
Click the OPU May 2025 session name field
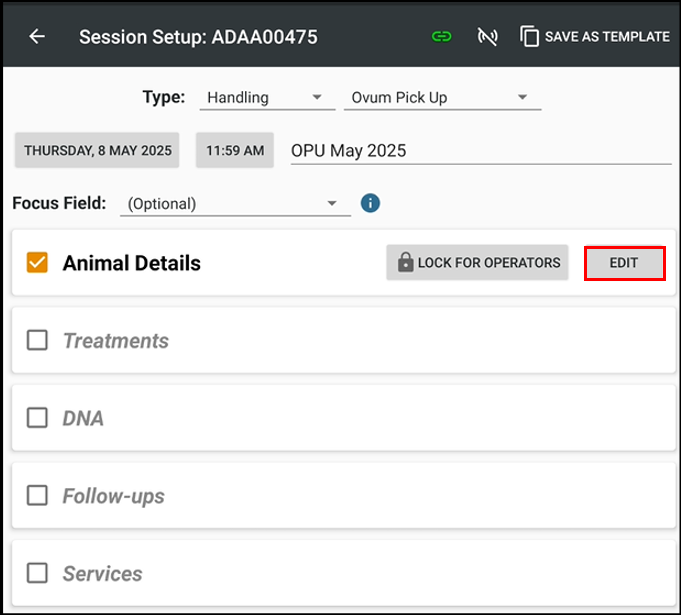pyautogui.click(x=481, y=151)
